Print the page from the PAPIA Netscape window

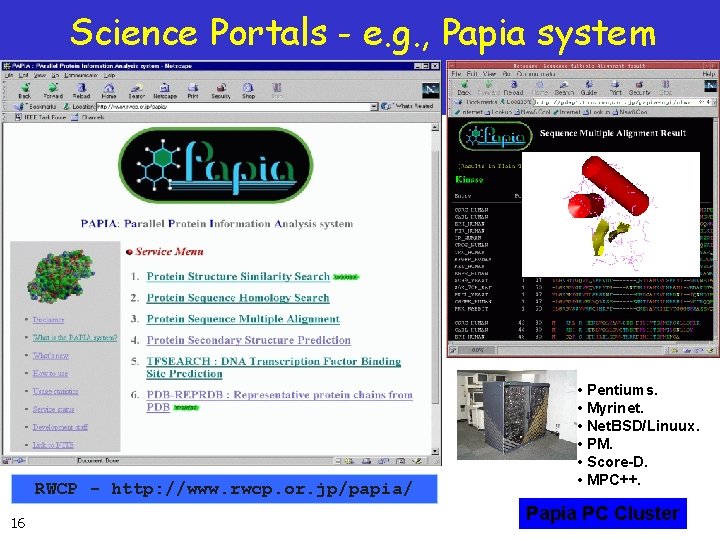click(x=193, y=90)
